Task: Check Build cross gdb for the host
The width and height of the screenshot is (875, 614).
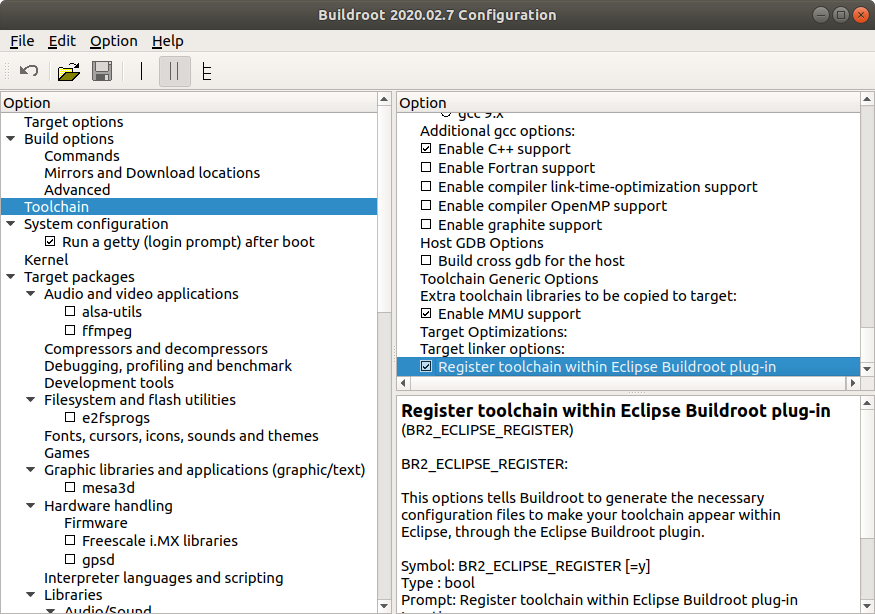Action: click(426, 260)
